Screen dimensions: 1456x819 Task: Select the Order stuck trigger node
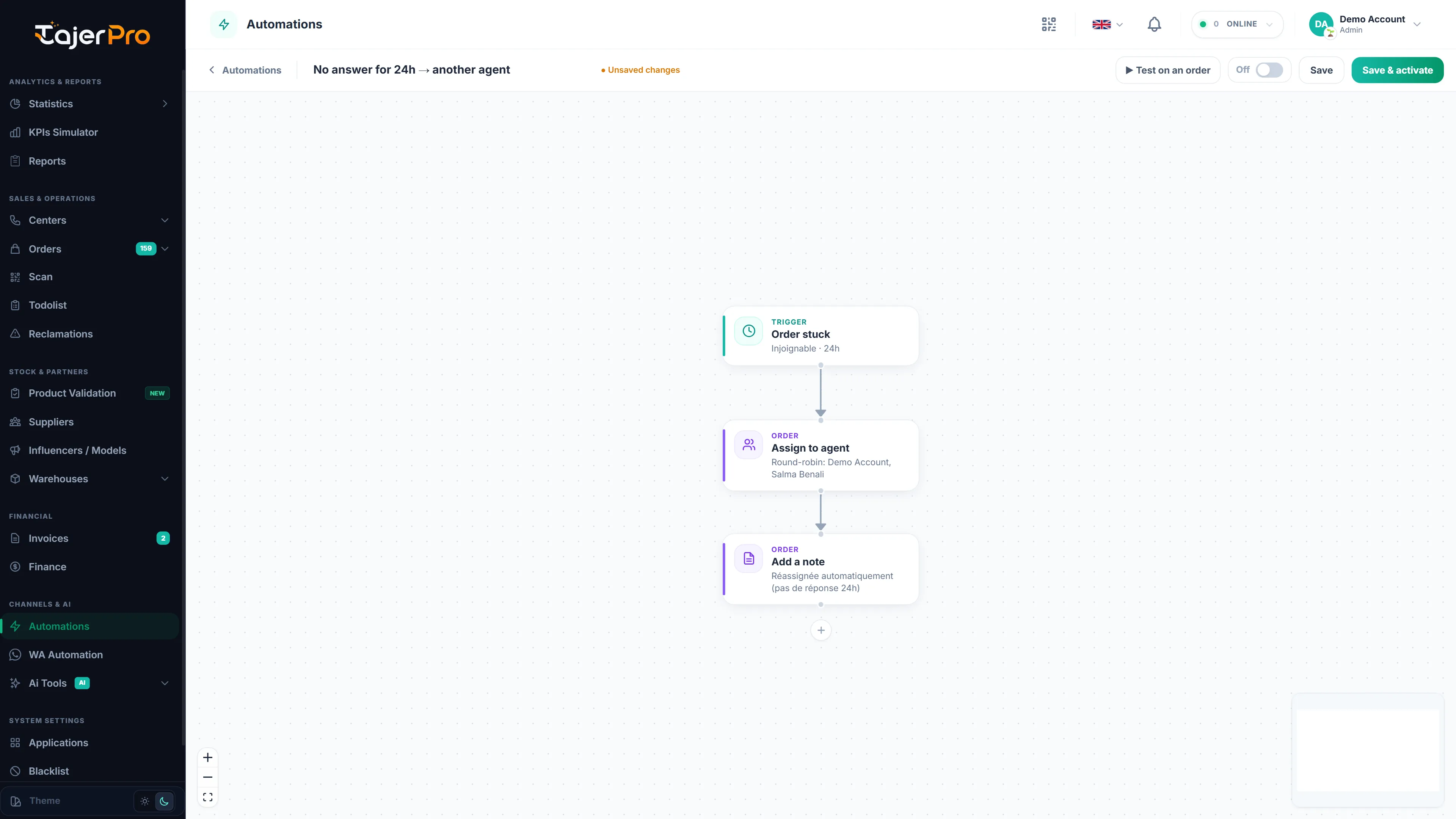point(821,336)
